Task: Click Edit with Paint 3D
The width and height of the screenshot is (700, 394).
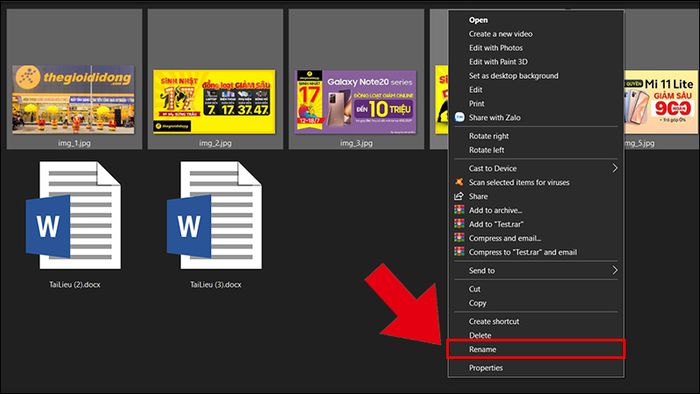Action: point(536,62)
